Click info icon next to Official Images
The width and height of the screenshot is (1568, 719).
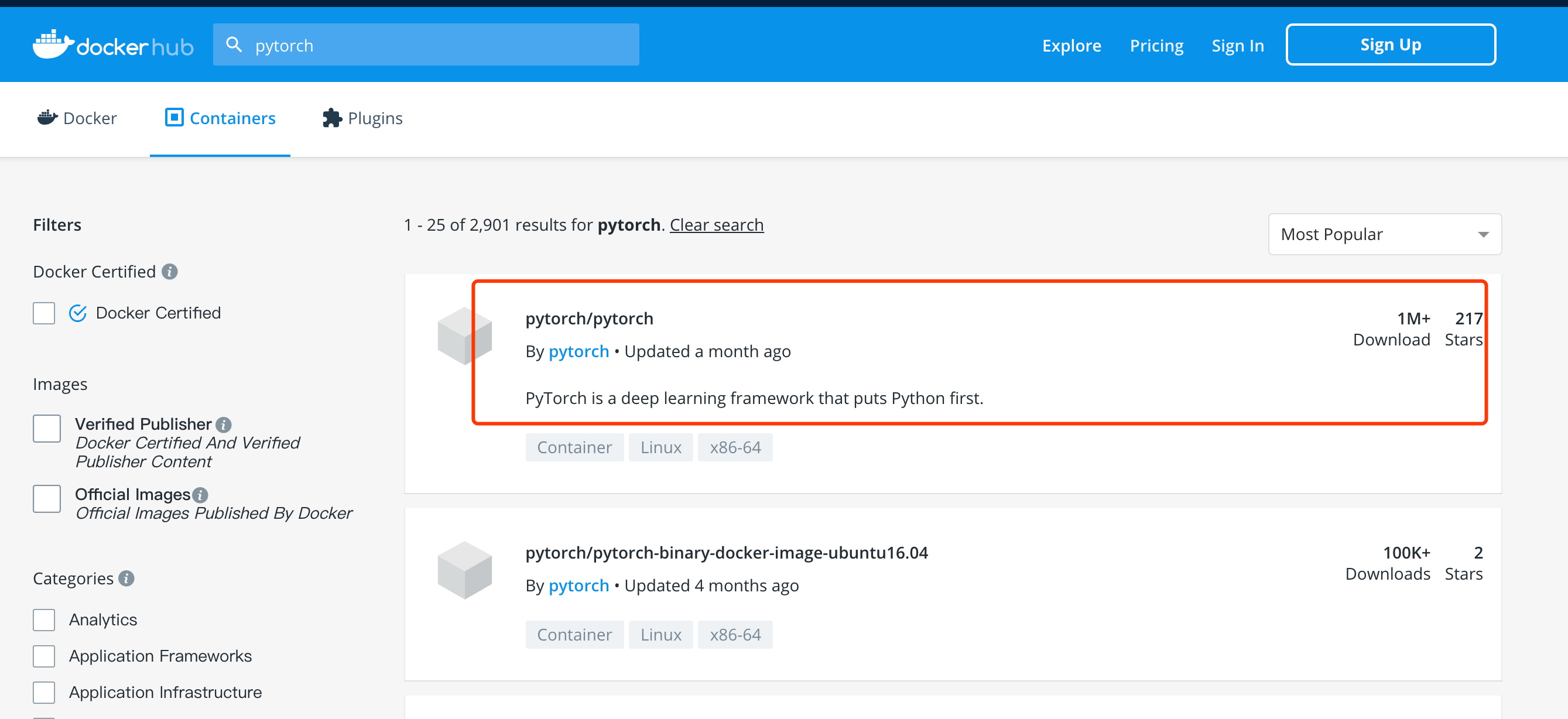pyautogui.click(x=200, y=495)
